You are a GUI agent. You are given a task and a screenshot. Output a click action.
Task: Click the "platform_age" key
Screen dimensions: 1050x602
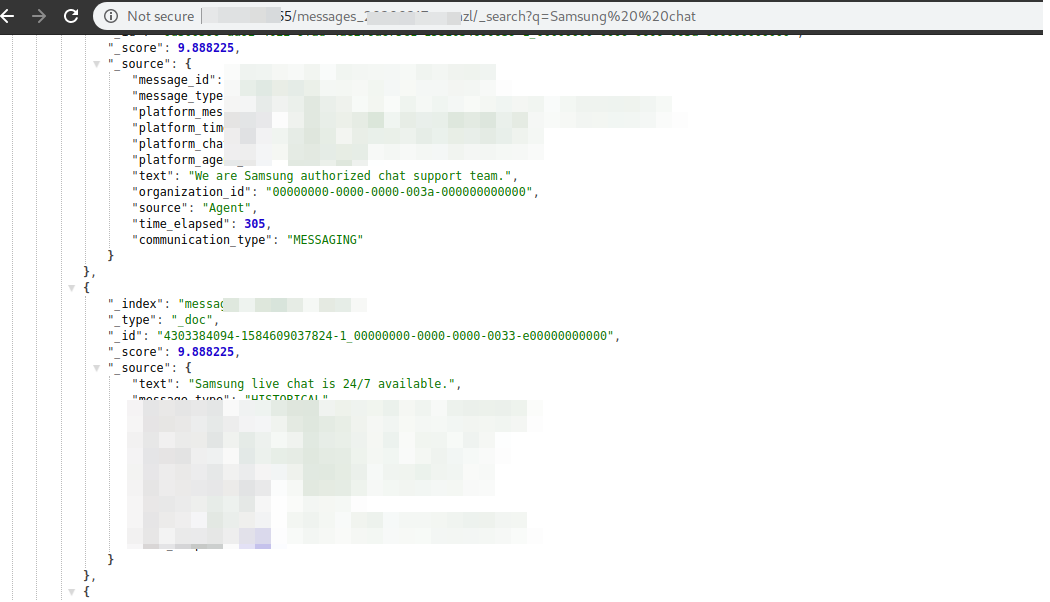(x=177, y=160)
